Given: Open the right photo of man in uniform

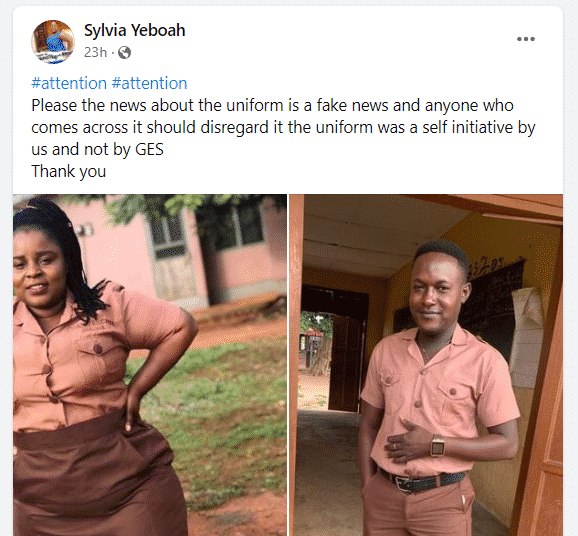Looking at the screenshot, I should [426, 365].
